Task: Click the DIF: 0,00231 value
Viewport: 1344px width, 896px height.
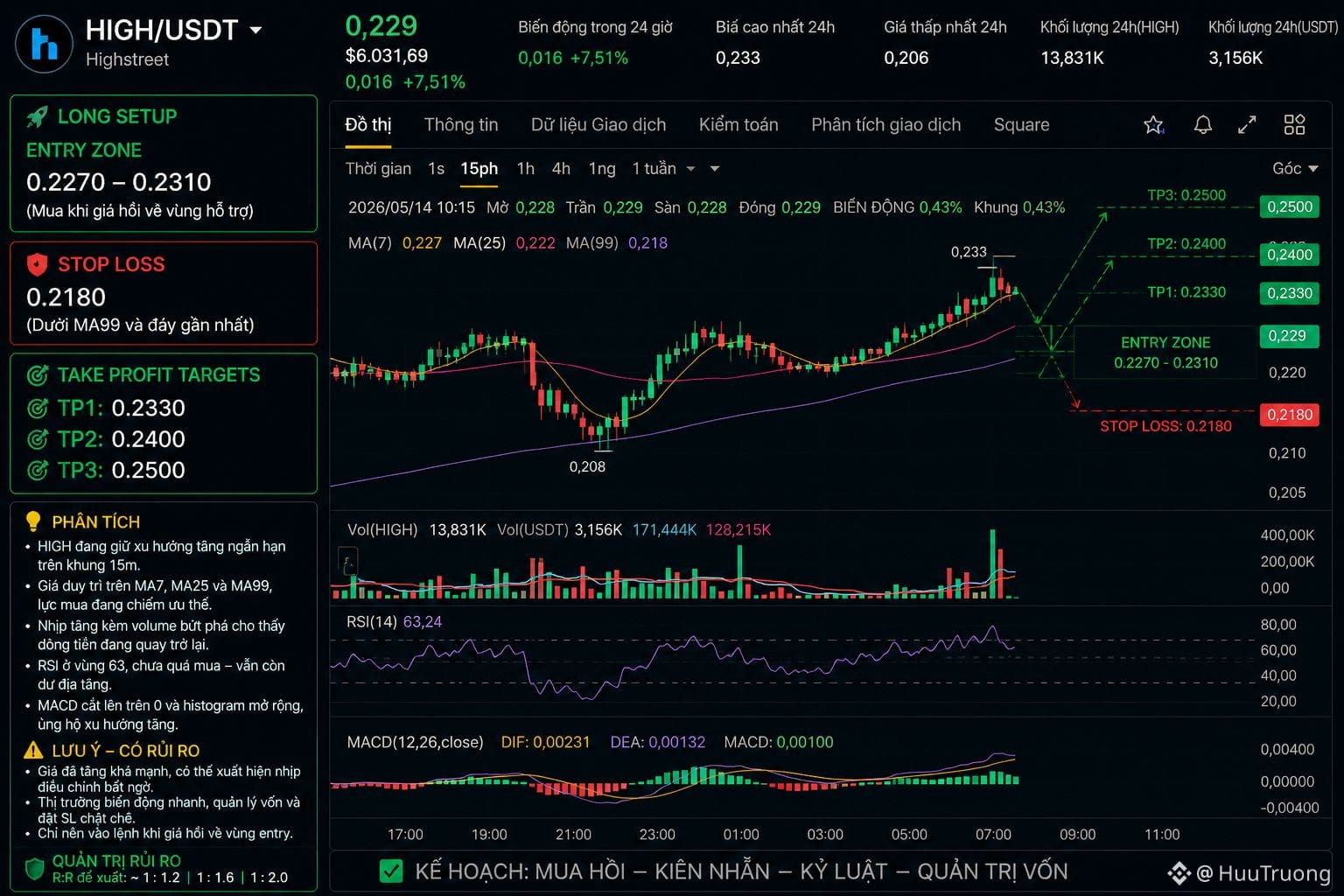Action: pos(545,743)
